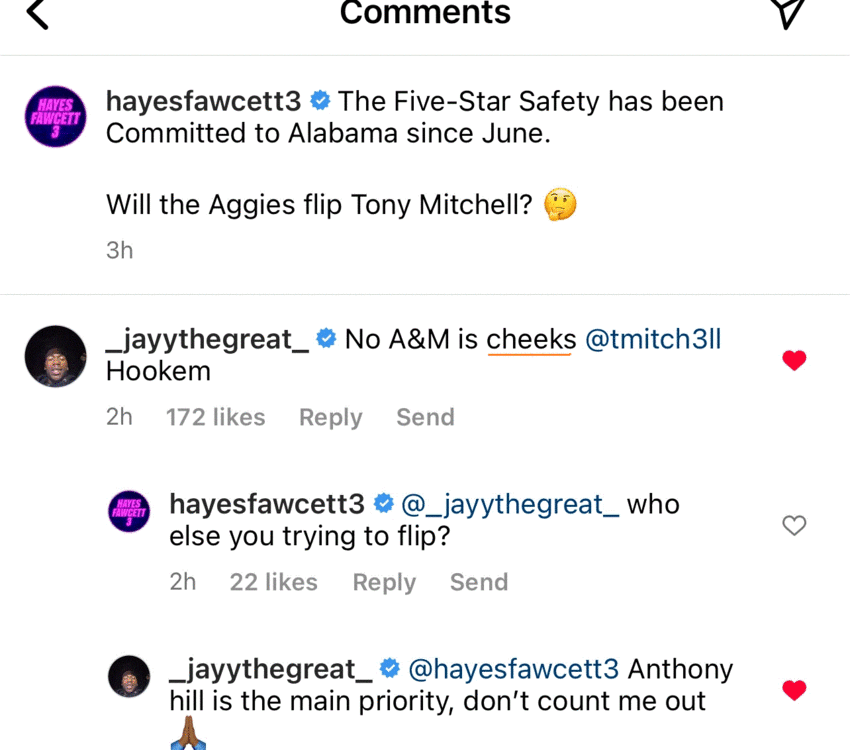The height and width of the screenshot is (750, 850).
Task: View the 172 likes on the first comment
Action: pos(215,417)
